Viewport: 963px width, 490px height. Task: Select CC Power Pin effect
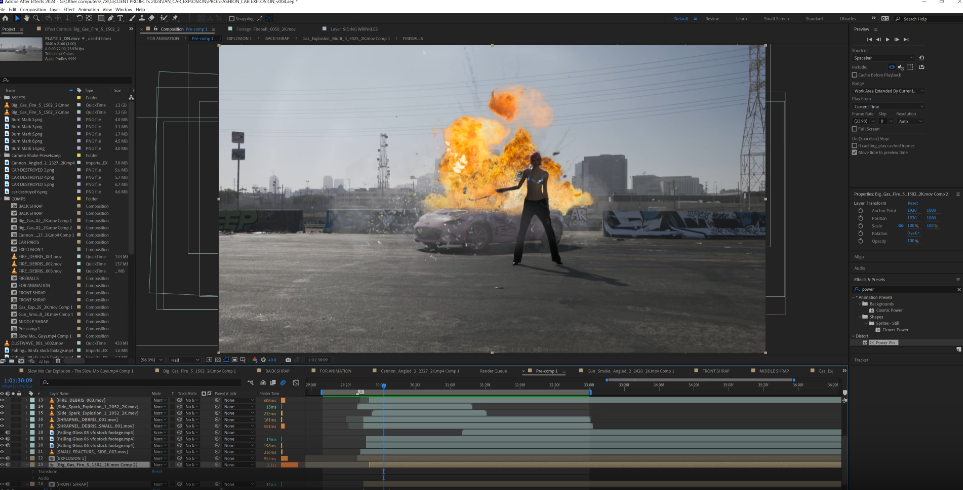pos(883,343)
